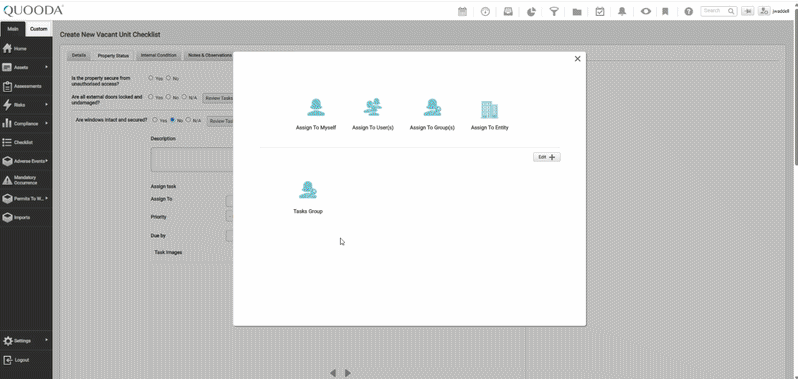Go to next page arrow at bottom
The height and width of the screenshot is (379, 798).
(348, 373)
